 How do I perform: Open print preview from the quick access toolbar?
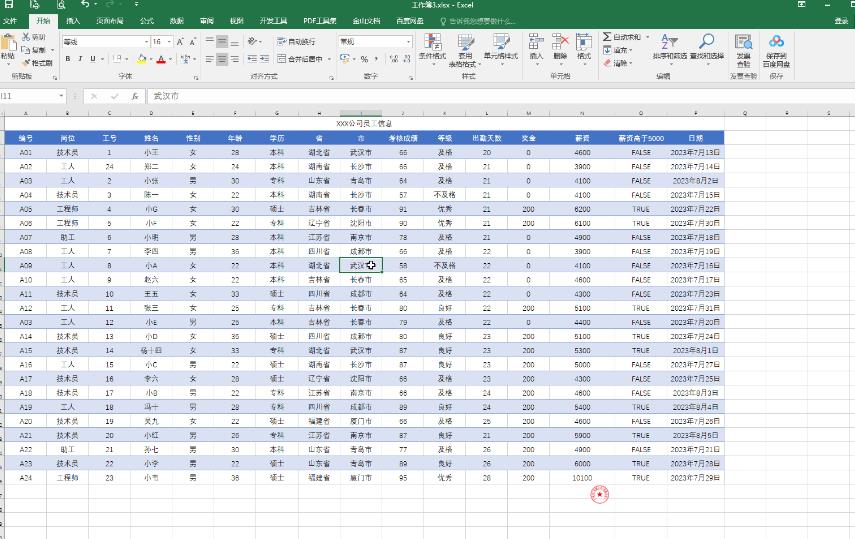(x=61, y=4)
